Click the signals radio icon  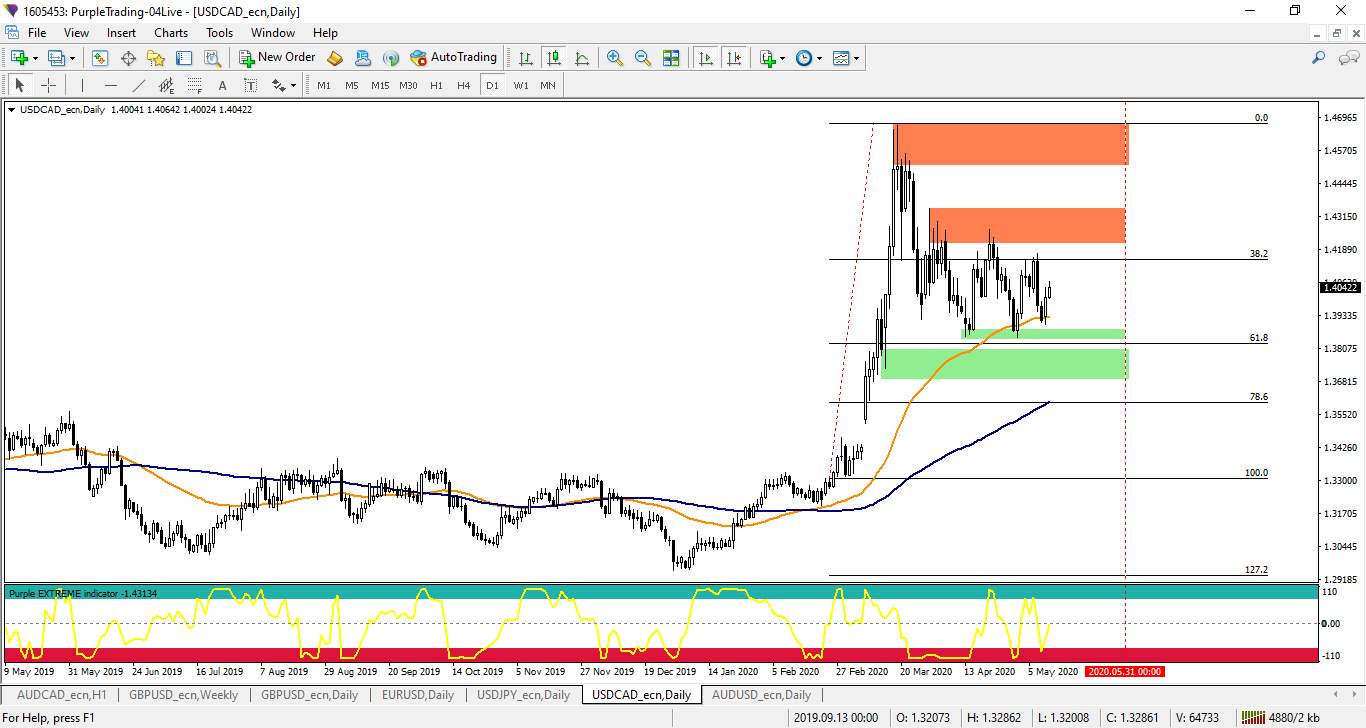[391, 58]
